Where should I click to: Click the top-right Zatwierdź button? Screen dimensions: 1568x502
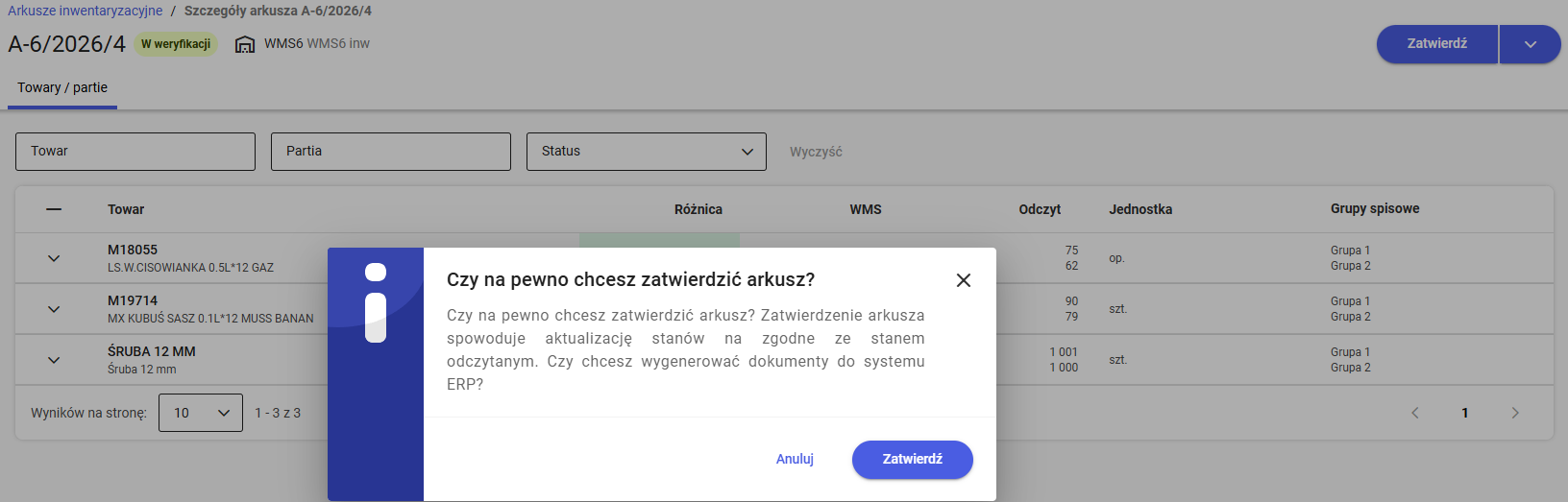tap(1436, 44)
